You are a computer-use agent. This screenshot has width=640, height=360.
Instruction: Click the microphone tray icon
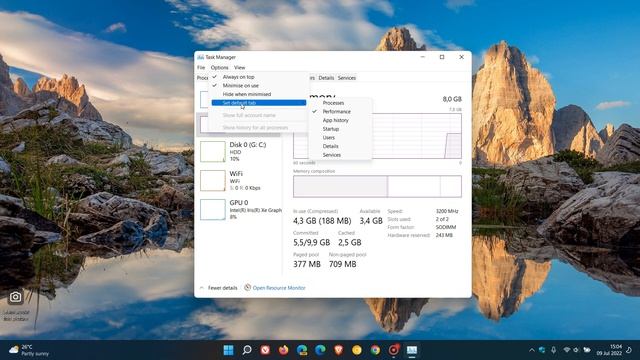[x=553, y=350]
